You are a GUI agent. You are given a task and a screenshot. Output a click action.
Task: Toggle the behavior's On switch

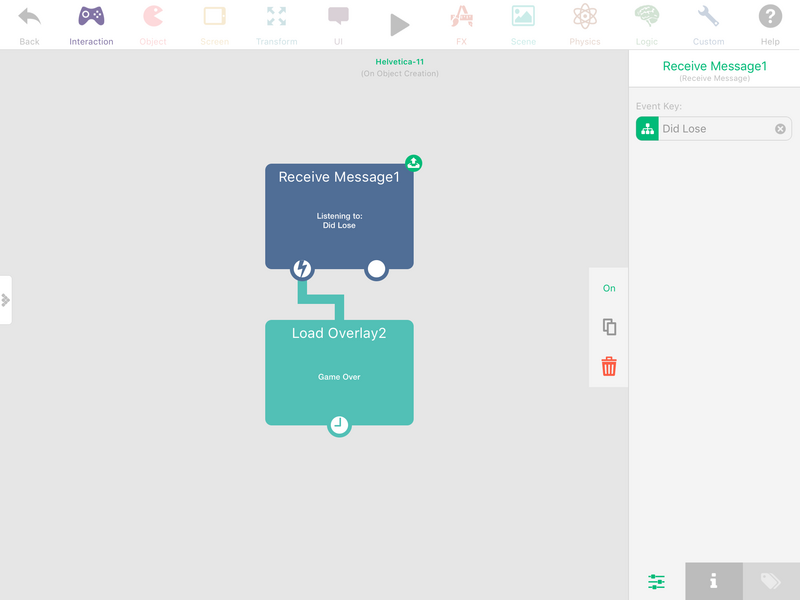click(x=609, y=288)
